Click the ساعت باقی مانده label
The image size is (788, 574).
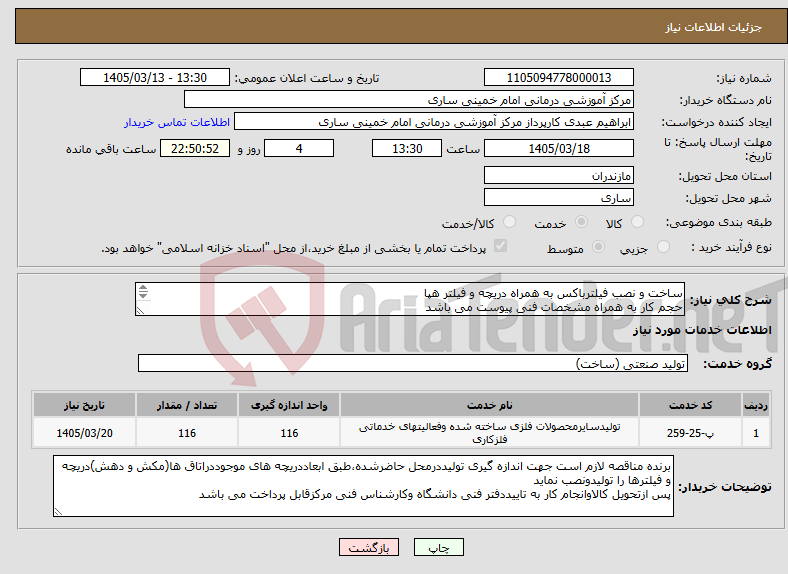111,149
